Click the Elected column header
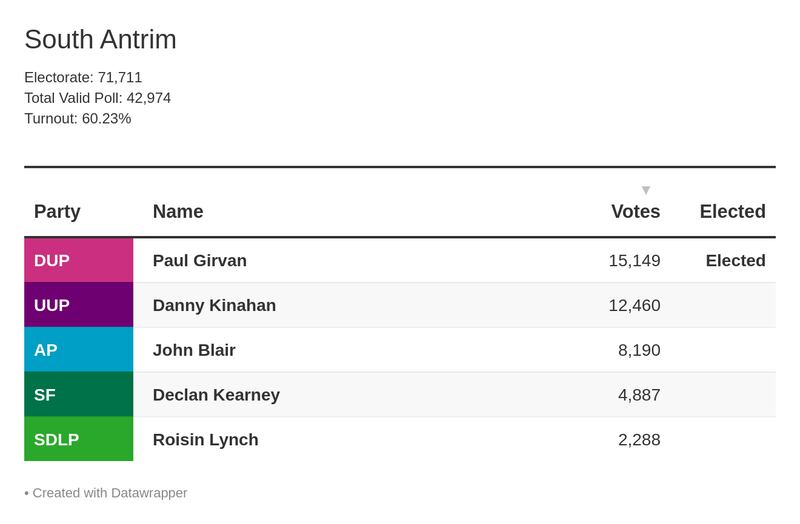 [x=732, y=212]
